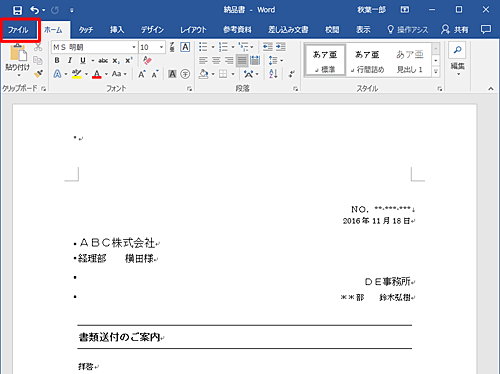
Task: Click the decrease indent icon
Action: click(268, 47)
